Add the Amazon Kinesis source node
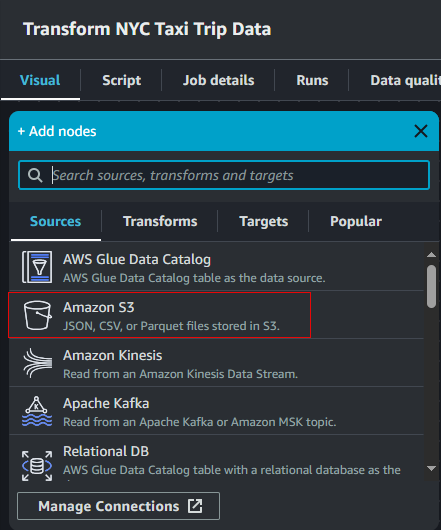The image size is (441, 530). [x=216, y=363]
